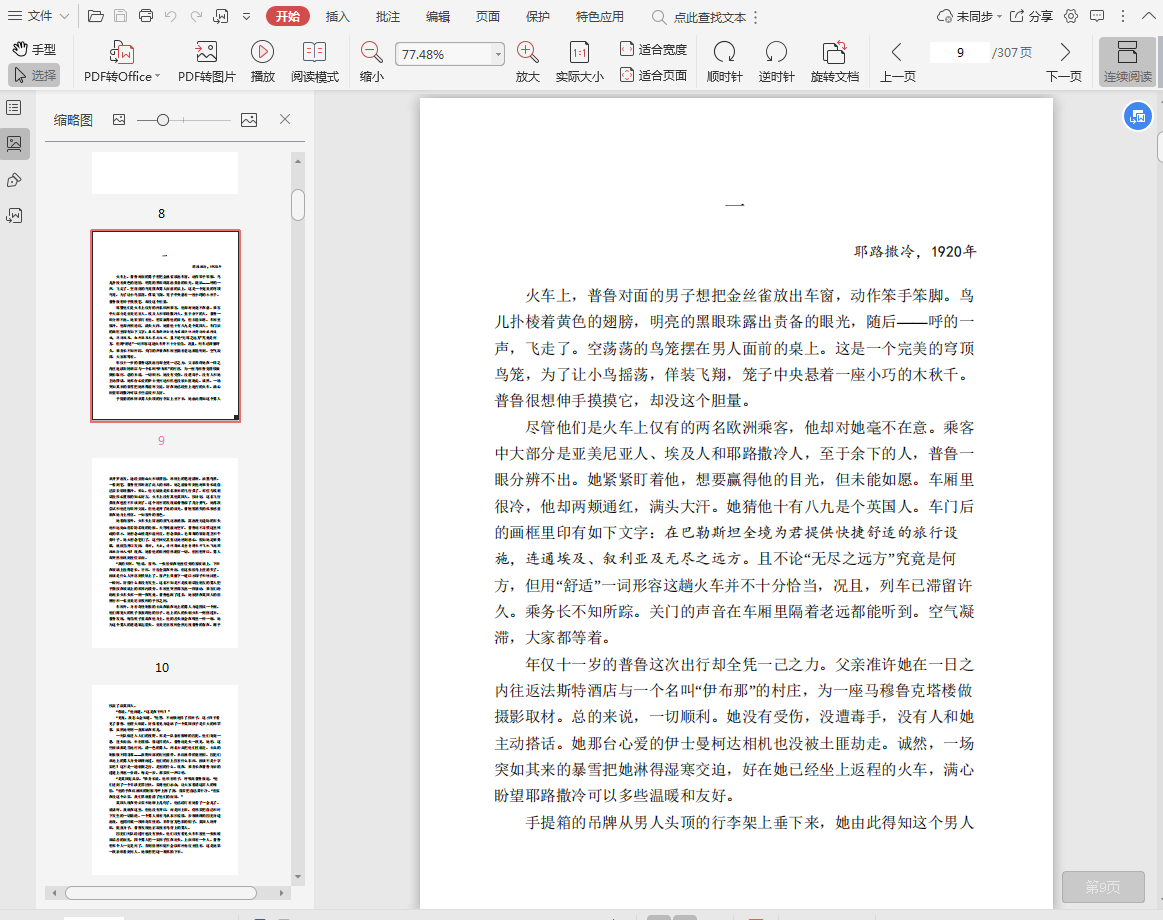Image resolution: width=1163 pixels, height=920 pixels.
Task: Go to 下一页 next page
Action: coord(1064,52)
